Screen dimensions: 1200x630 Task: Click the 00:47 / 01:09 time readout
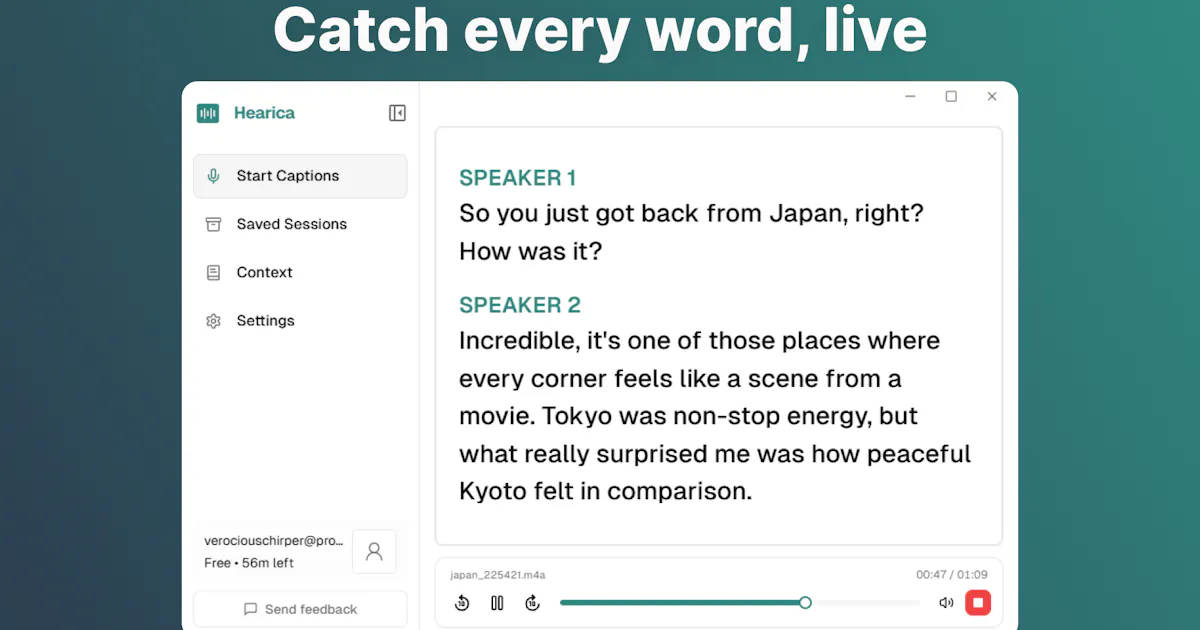point(952,575)
